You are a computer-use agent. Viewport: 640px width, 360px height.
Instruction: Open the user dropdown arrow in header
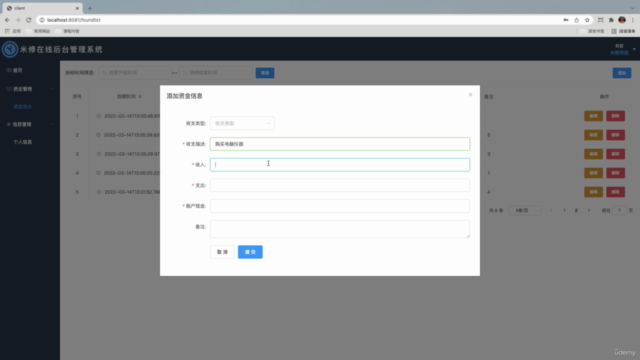pos(634,49)
